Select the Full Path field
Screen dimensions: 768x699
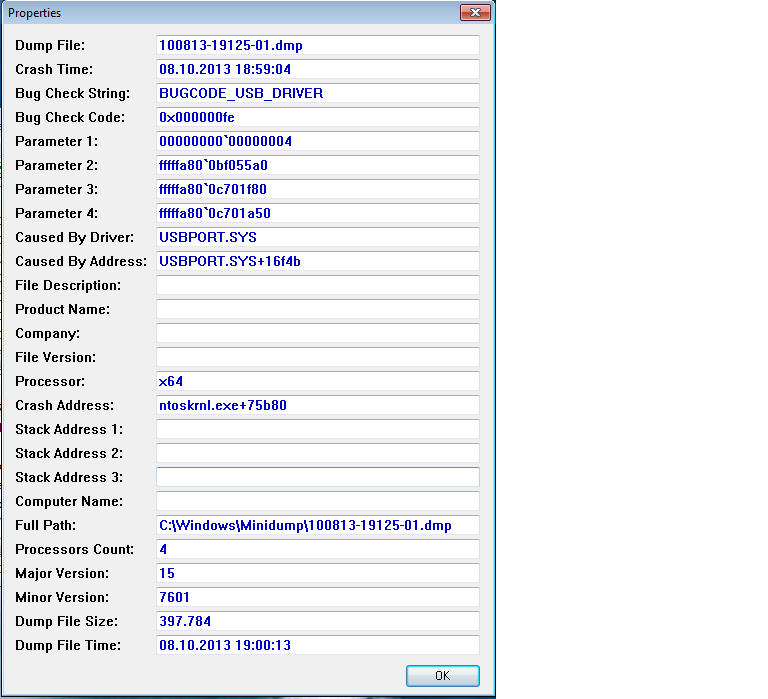318,525
